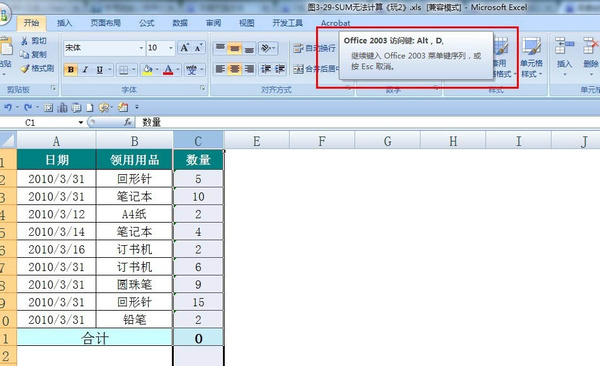
Task: Open the 开发工具 (Developer) tab
Action: pyautogui.click(x=287, y=23)
